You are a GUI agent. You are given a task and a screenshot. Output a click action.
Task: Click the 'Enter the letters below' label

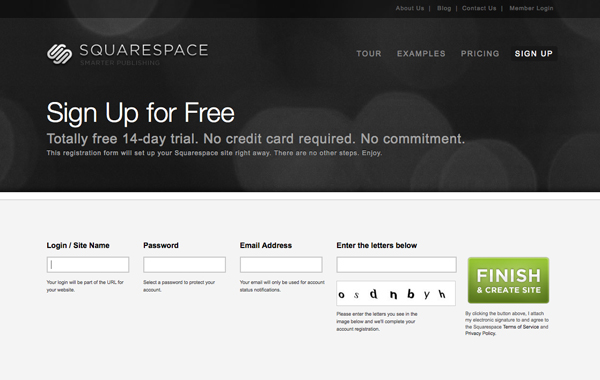pyautogui.click(x=377, y=245)
